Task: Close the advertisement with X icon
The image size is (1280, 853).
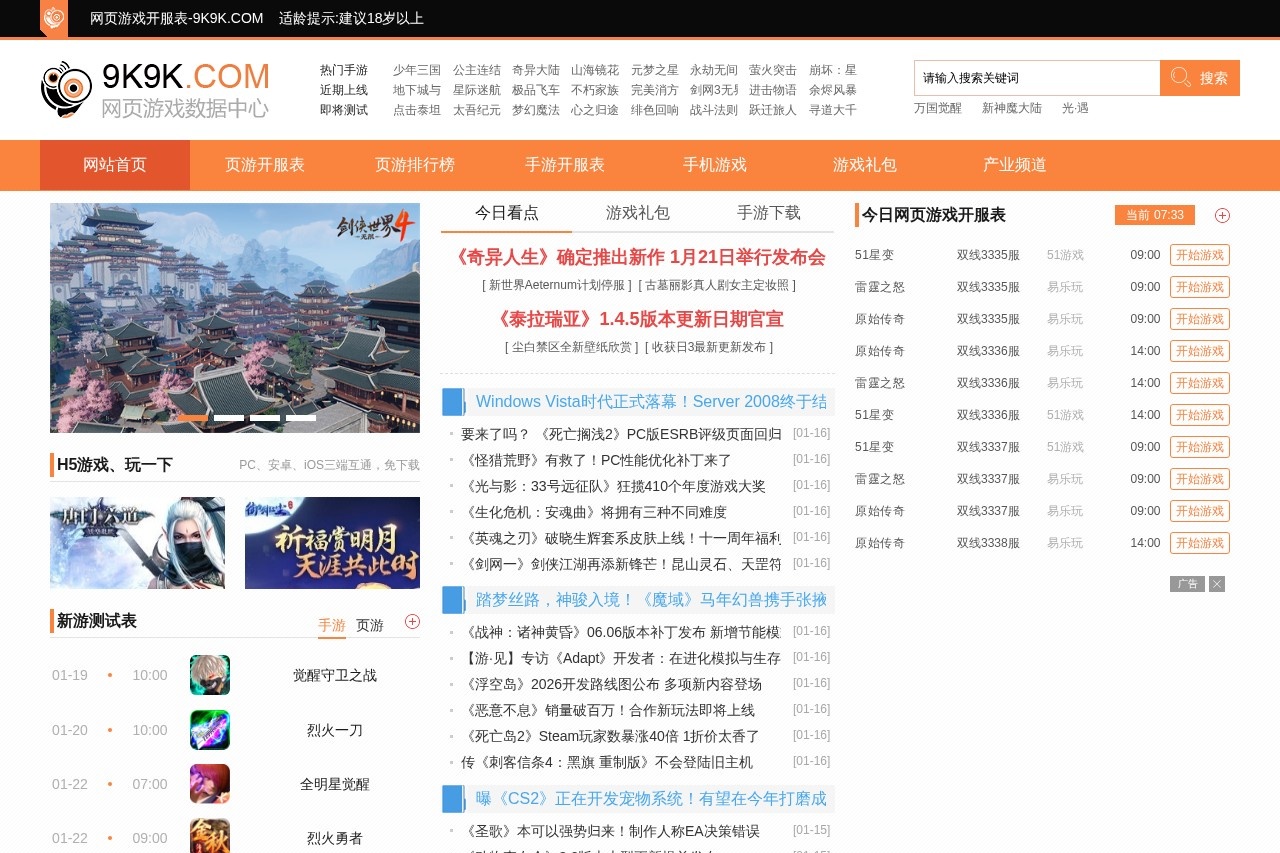Action: pos(1217,584)
